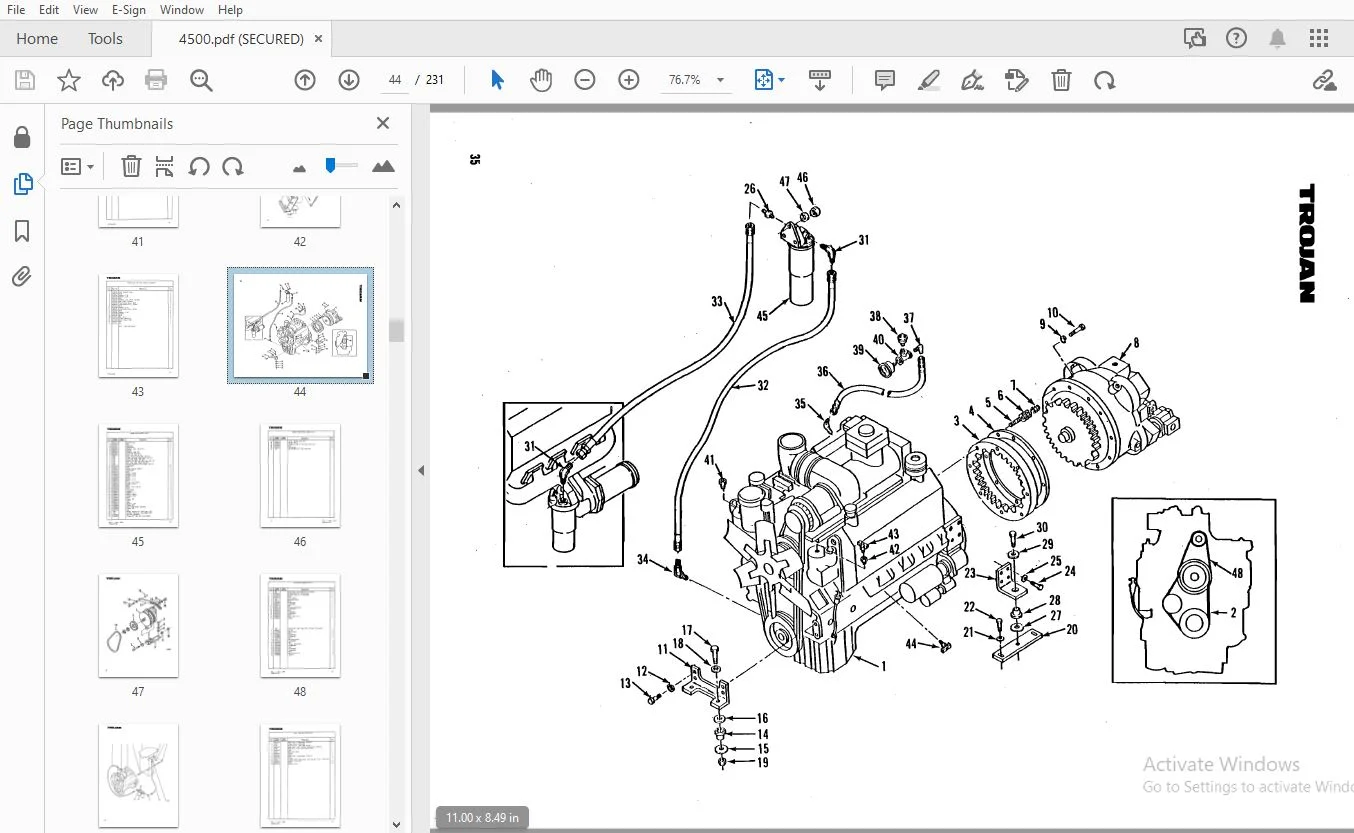Open the help question mark icon
Viewport: 1354px width, 833px height.
1236,39
